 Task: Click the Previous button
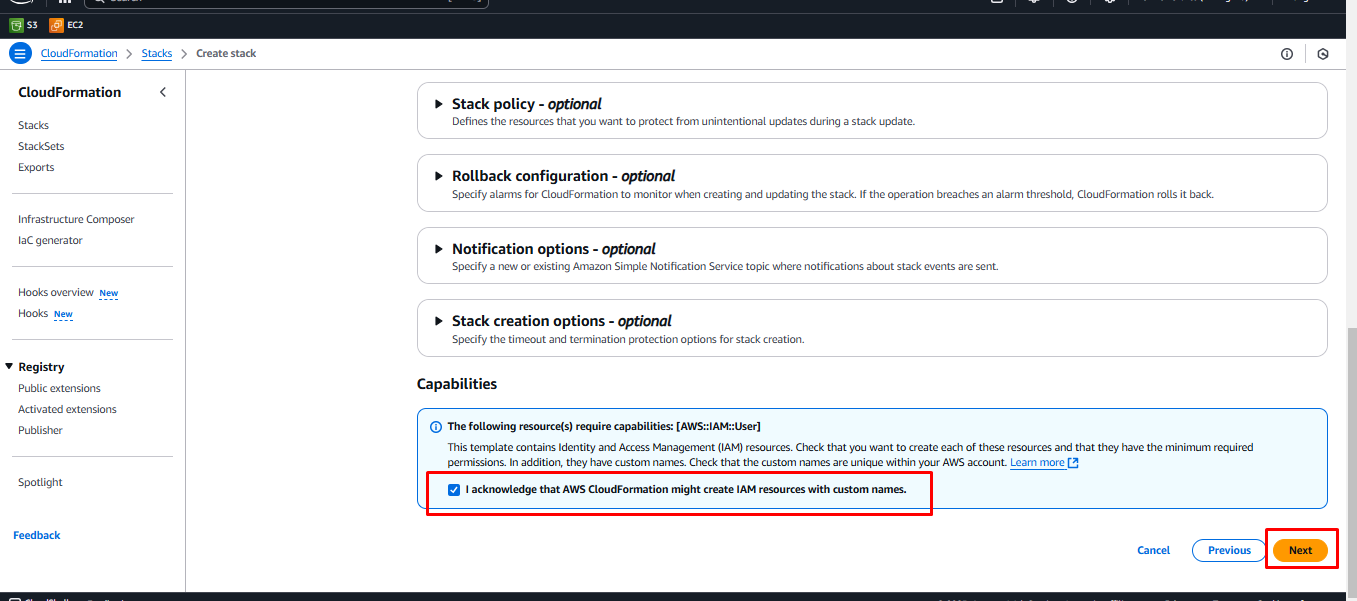click(x=1229, y=550)
